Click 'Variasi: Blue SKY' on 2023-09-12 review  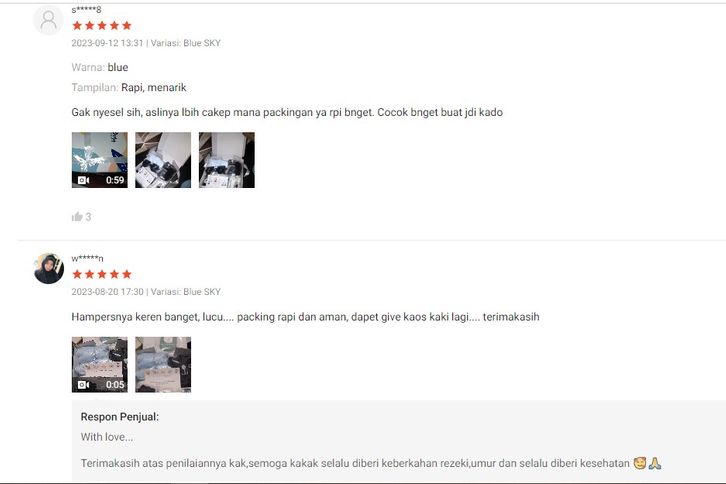(186, 43)
